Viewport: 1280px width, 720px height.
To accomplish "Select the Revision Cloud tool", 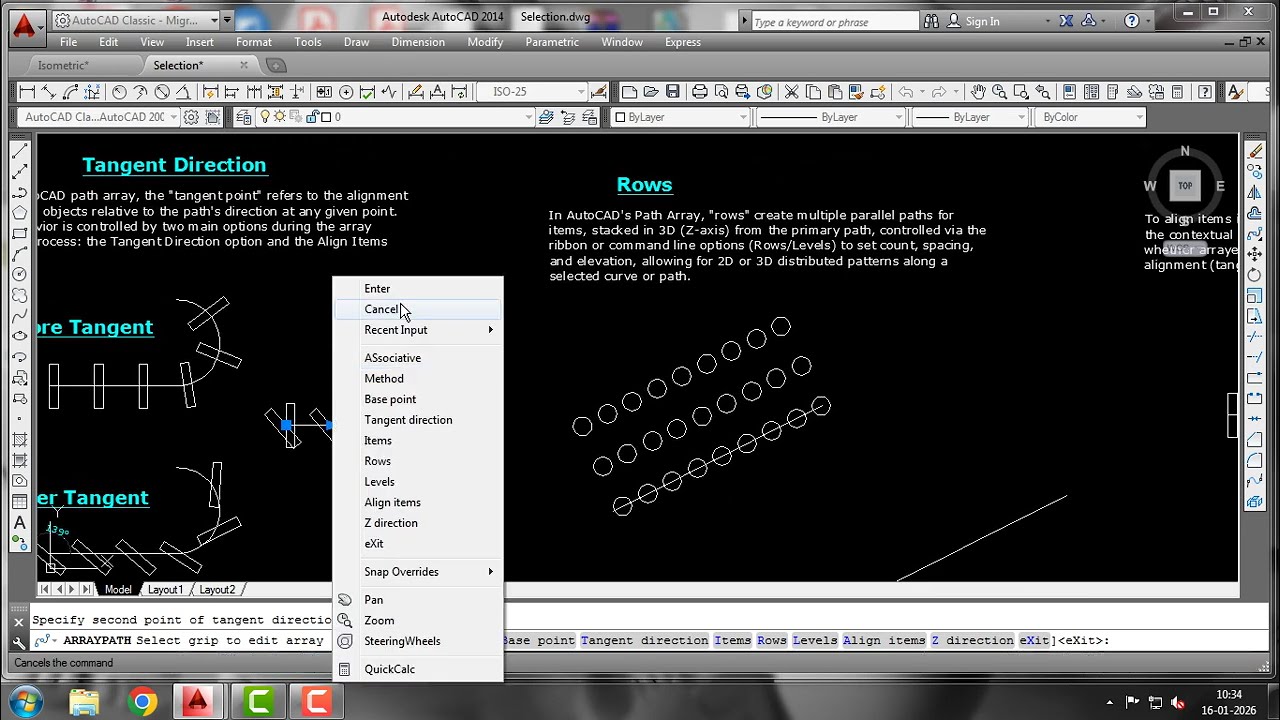I will pos(19,295).
